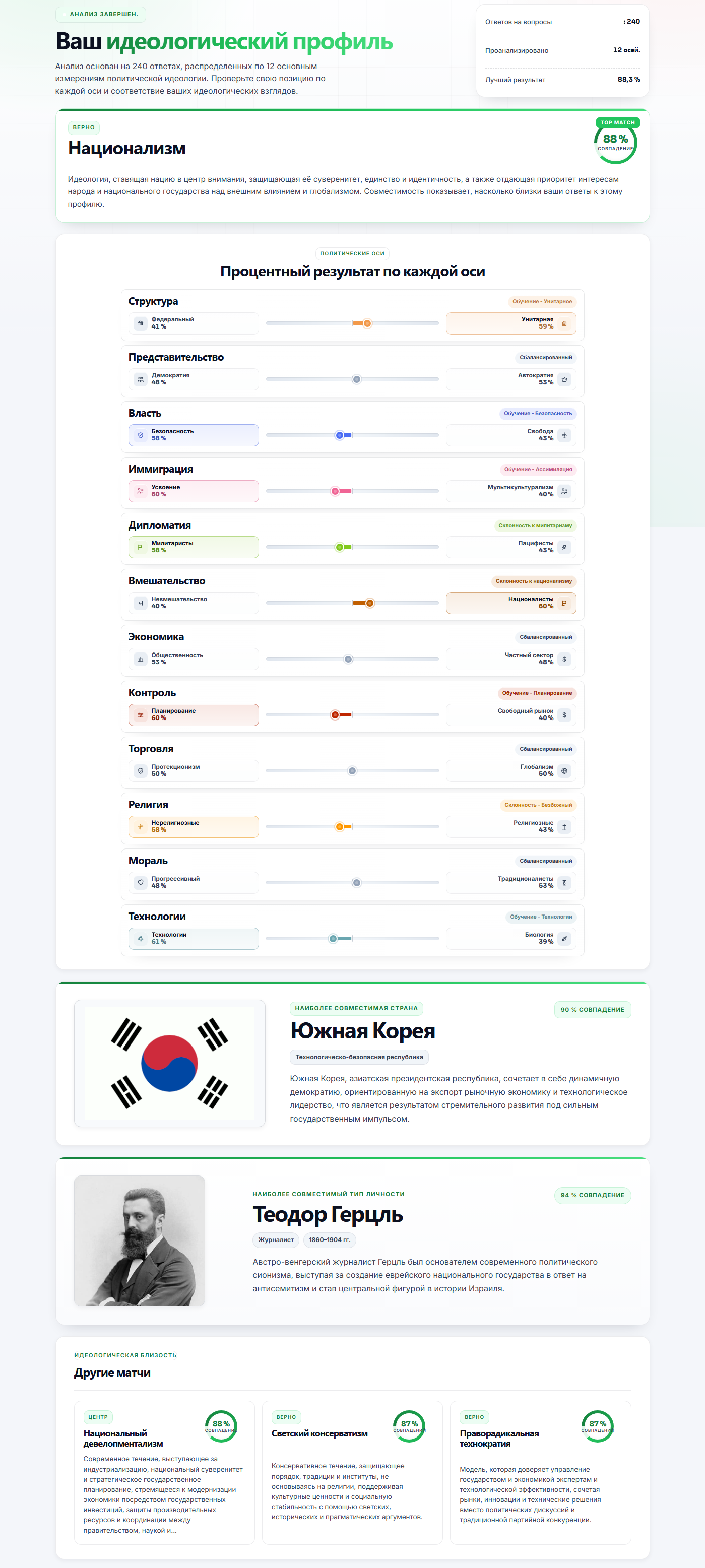Click the Милитаристы flag icon
This screenshot has height=1568, width=705.
[141, 547]
